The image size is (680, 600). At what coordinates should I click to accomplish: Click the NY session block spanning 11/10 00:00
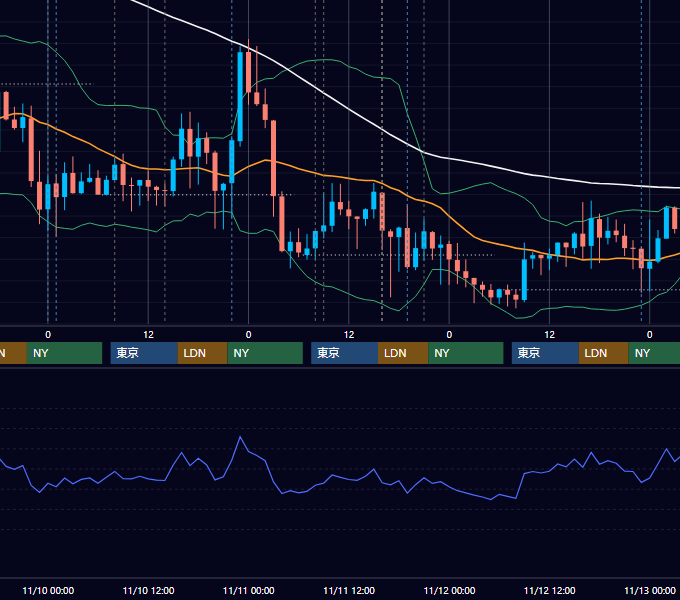pyautogui.click(x=64, y=353)
